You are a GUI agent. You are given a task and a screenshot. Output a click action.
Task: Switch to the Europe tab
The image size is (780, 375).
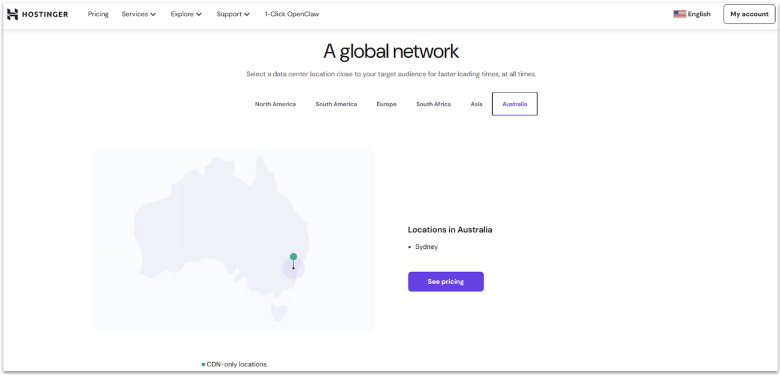387,104
